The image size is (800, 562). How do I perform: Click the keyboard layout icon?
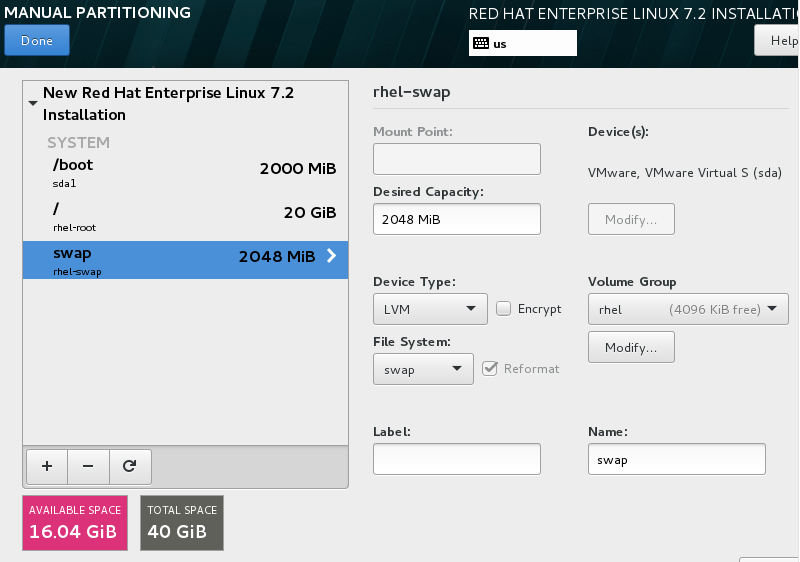(x=481, y=43)
